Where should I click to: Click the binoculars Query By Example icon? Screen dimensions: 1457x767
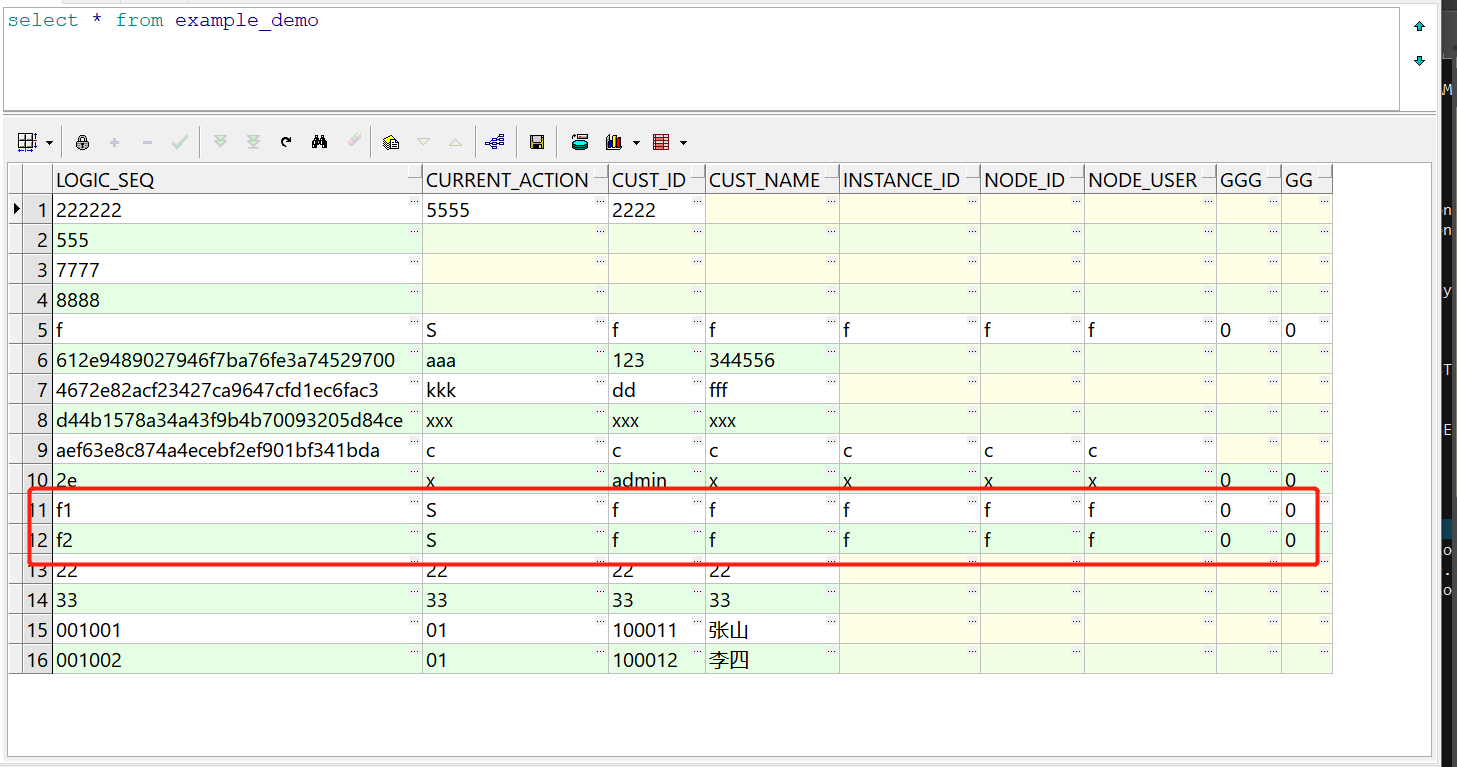[319, 143]
